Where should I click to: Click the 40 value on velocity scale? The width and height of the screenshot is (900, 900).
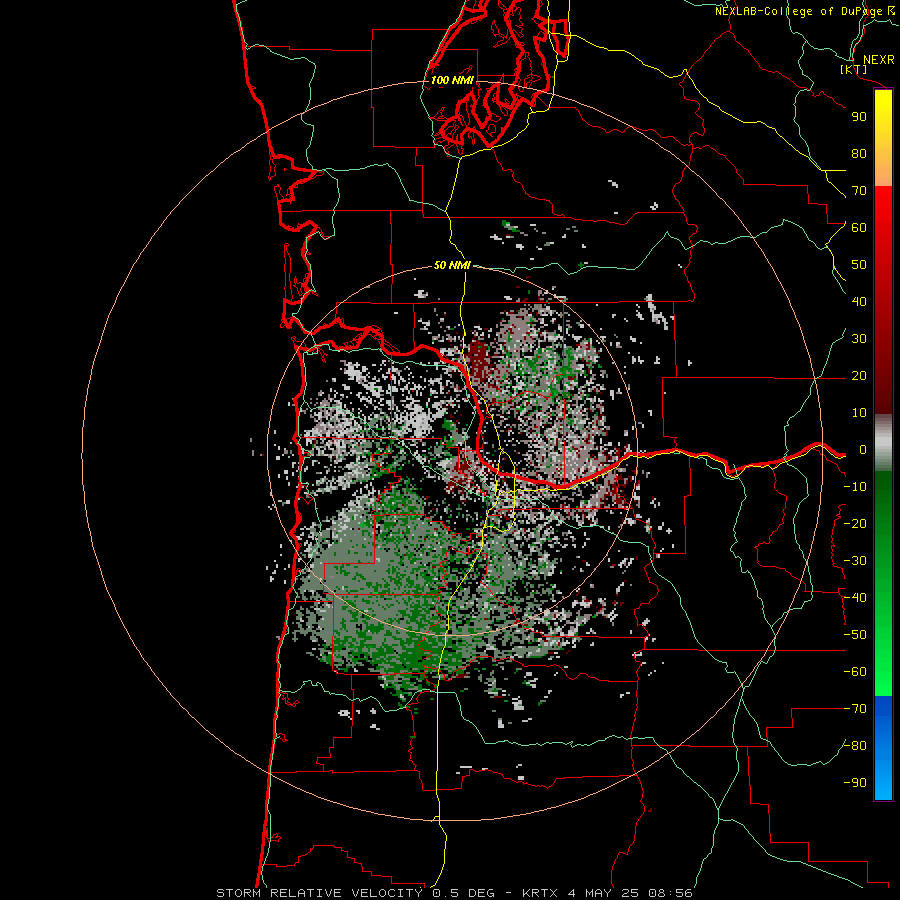coord(859,302)
